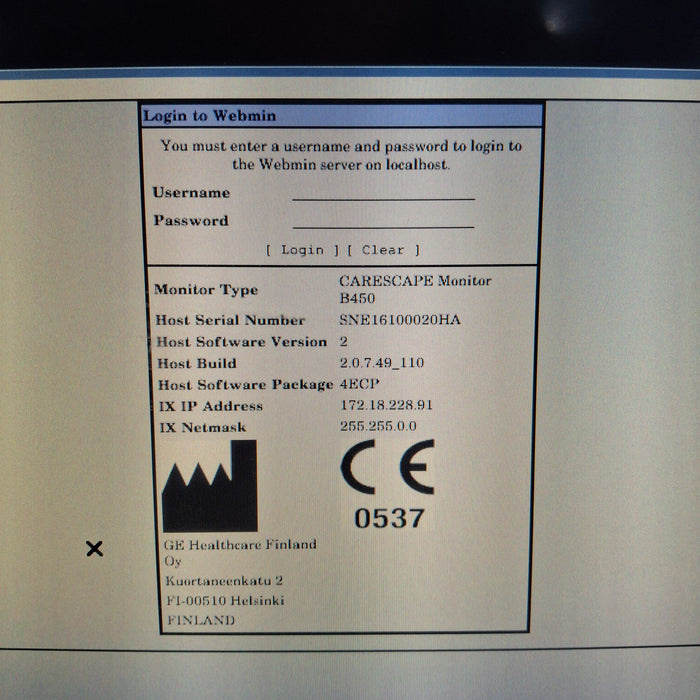Select the CARESCAPE Monitor B450 text
The height and width of the screenshot is (700, 700).
click(x=414, y=289)
